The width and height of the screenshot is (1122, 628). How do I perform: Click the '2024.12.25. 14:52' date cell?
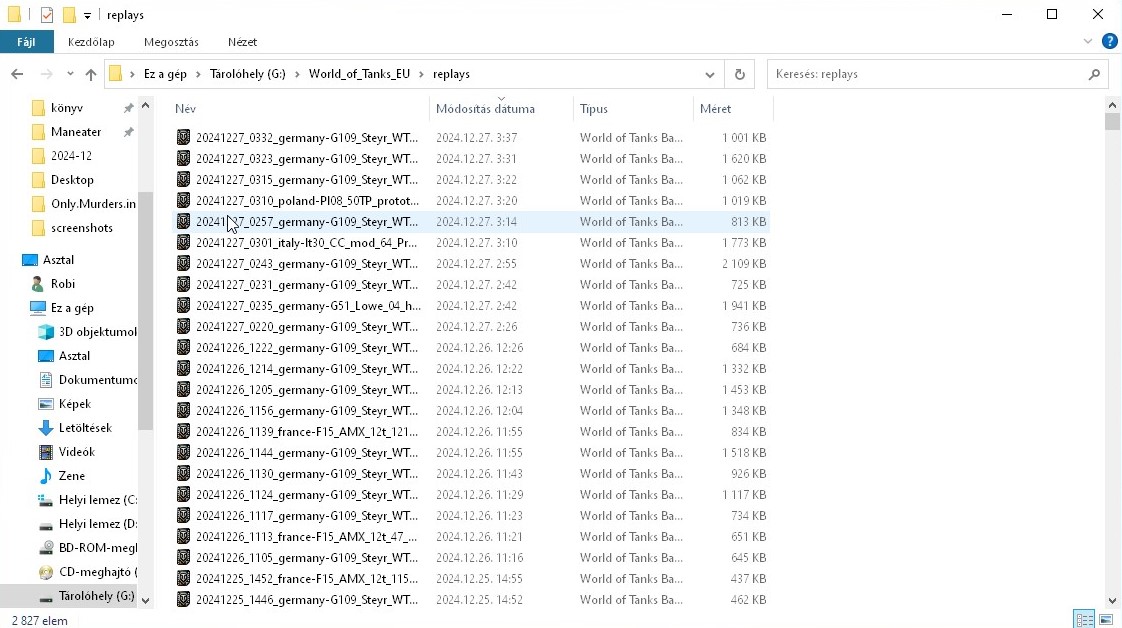coord(479,599)
